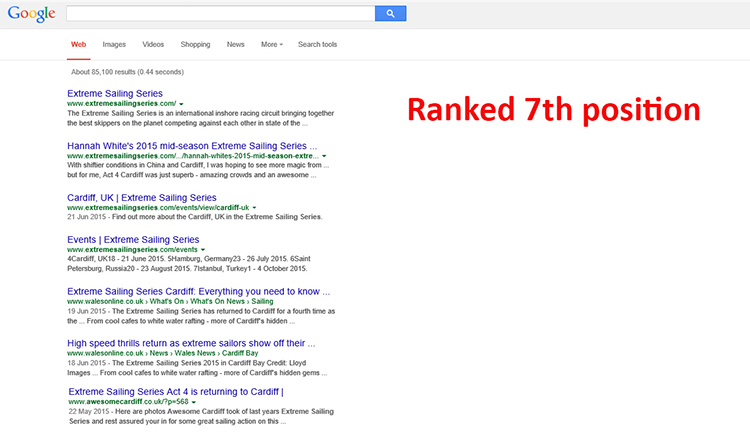This screenshot has width=750, height=436.
Task: Switch to the Videos tab
Action: coord(153,44)
